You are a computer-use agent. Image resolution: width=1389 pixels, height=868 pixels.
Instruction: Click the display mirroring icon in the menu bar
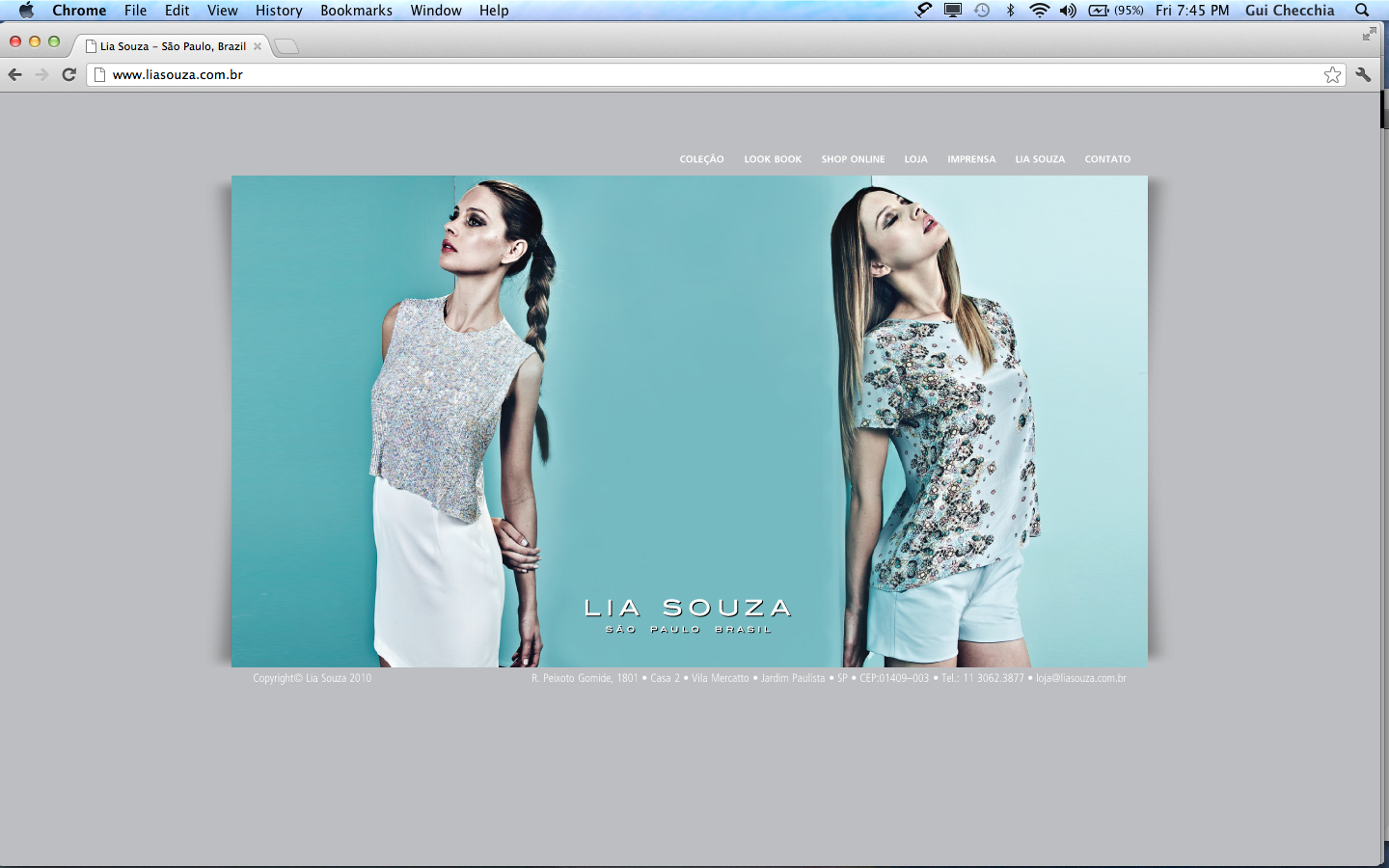point(953,11)
